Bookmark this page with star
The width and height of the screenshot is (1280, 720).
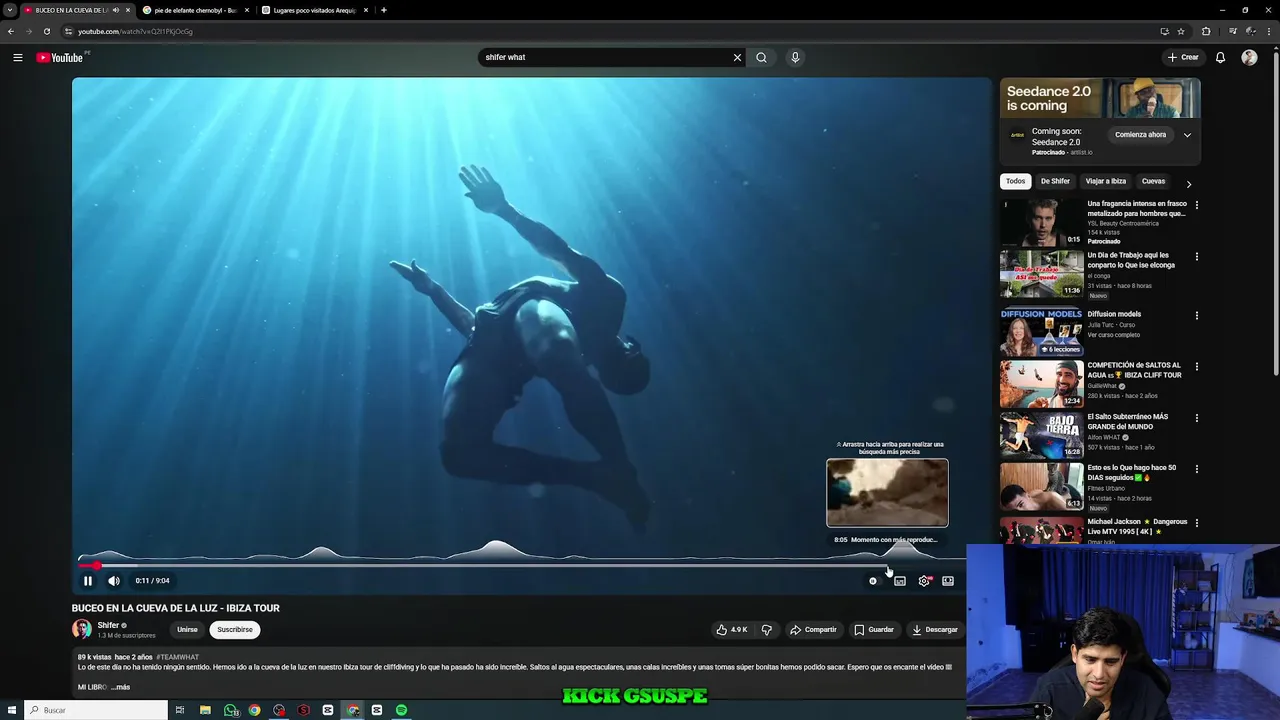[x=1181, y=31]
